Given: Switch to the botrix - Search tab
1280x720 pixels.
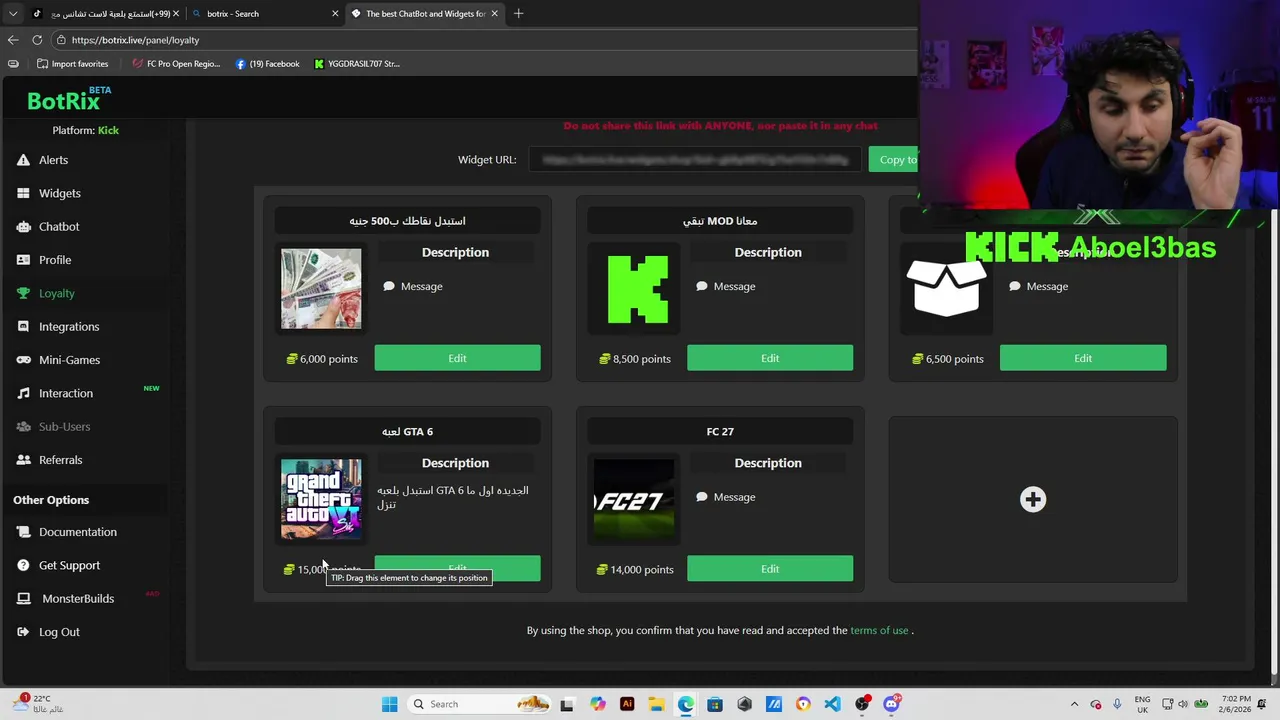Looking at the screenshot, I should (x=265, y=14).
